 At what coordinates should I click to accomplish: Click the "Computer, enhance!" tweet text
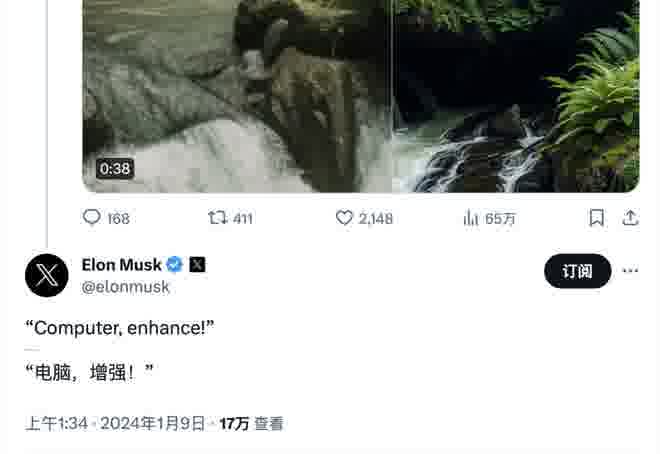pos(119,327)
